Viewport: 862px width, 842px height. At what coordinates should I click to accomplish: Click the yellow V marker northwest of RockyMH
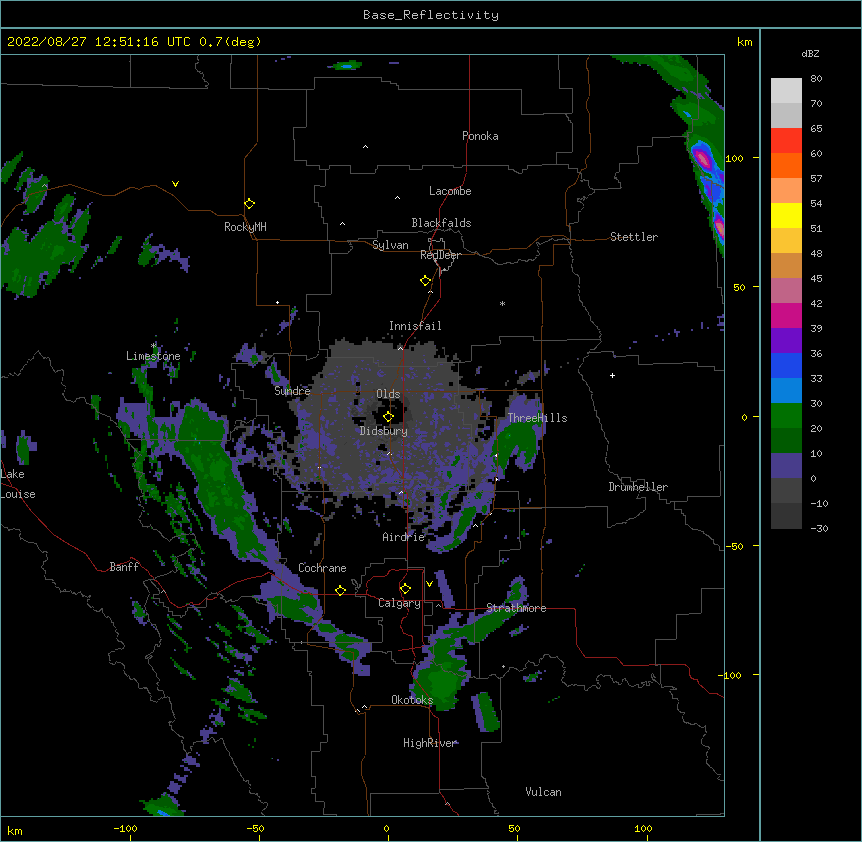click(175, 184)
